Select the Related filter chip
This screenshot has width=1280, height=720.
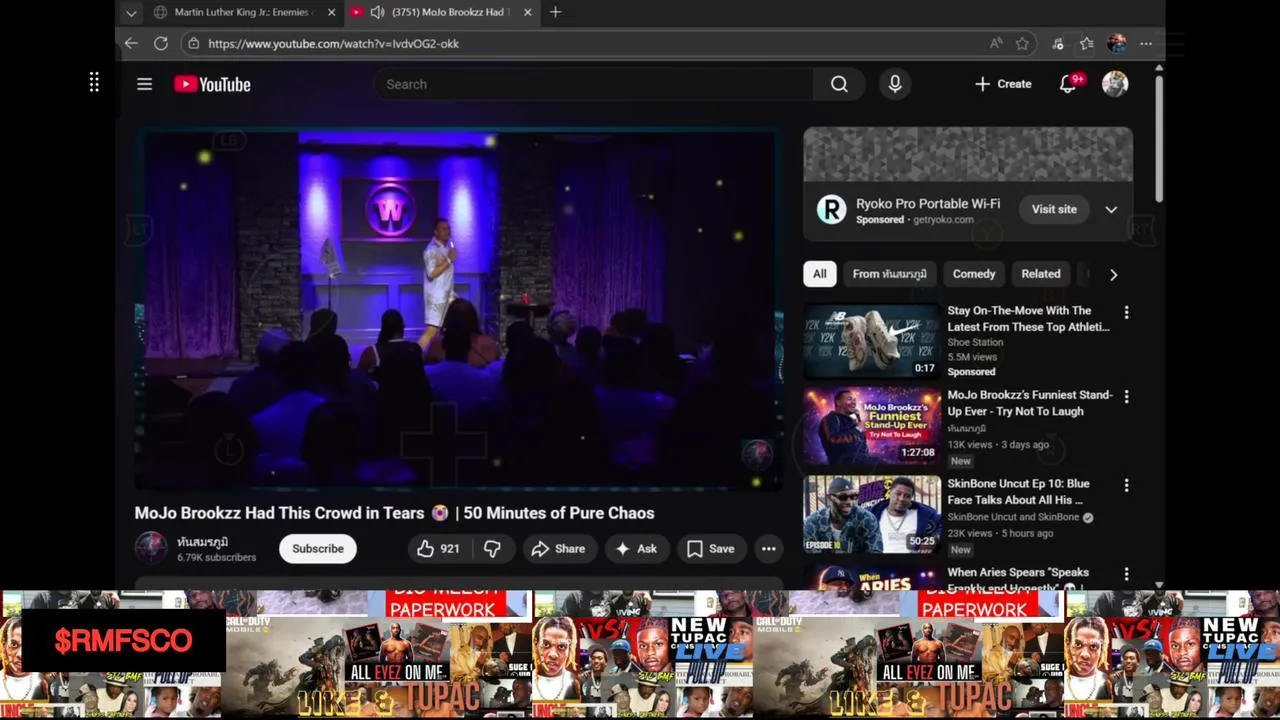tap(1041, 274)
